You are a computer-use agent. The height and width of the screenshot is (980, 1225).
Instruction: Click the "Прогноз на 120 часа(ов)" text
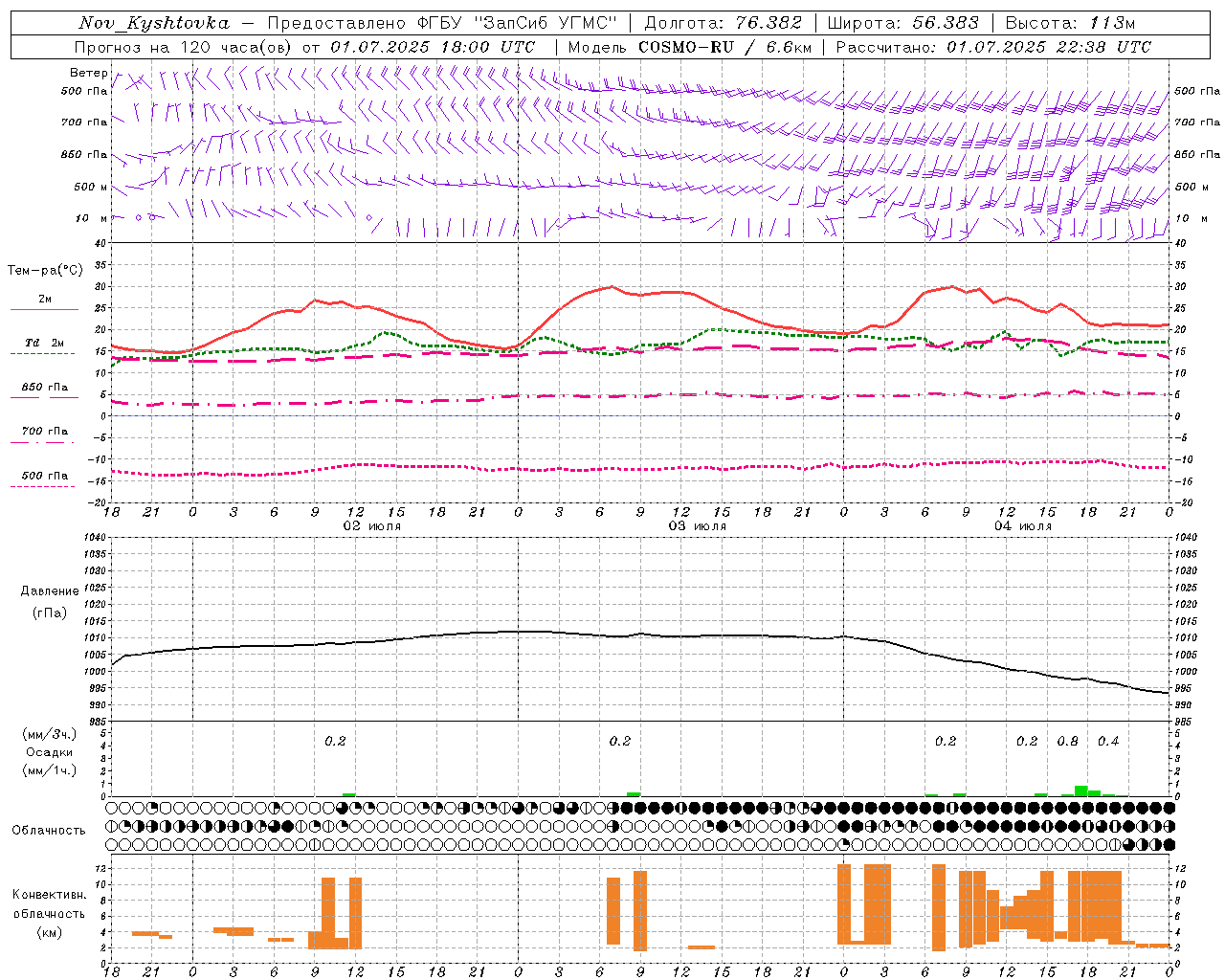coord(184,47)
